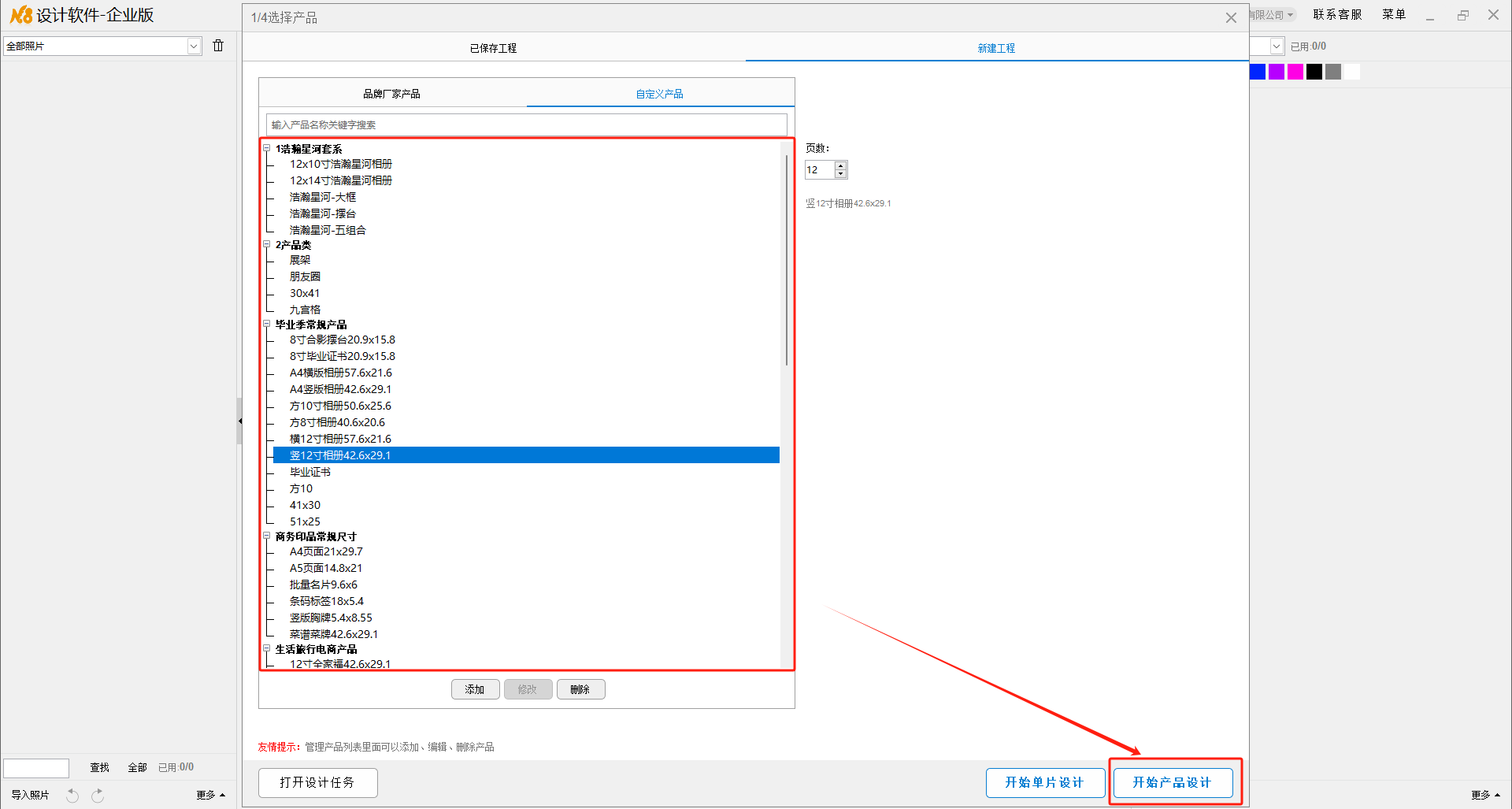Screen dimensions: 1512x809
Task: Click the left panel collapse arrow
Action: 239,421
